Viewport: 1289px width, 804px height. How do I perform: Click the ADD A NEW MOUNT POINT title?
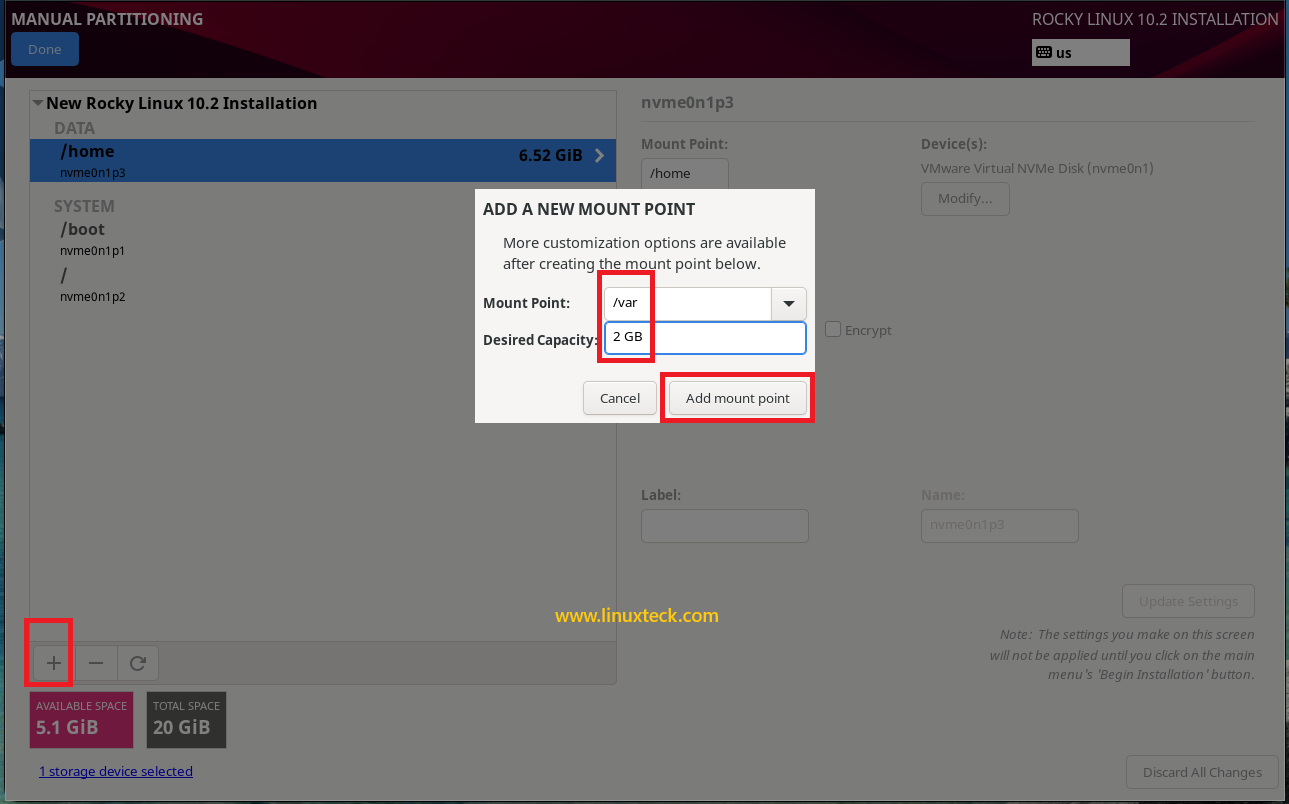(x=589, y=209)
